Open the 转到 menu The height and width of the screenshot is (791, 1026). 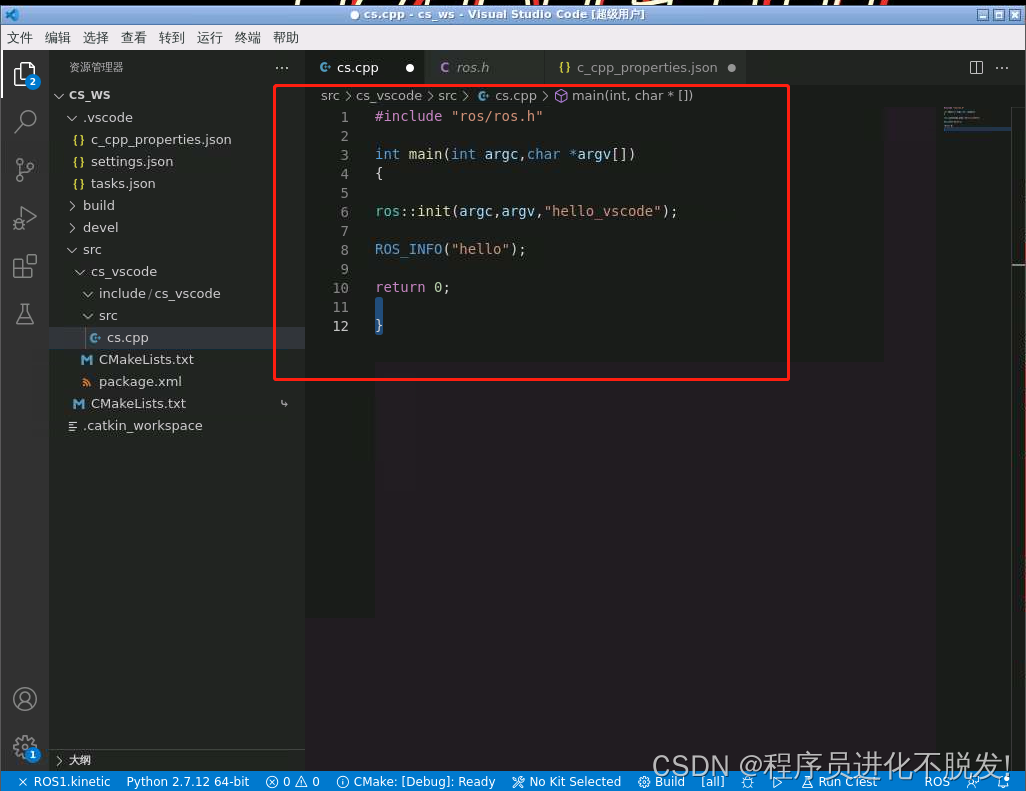point(171,38)
